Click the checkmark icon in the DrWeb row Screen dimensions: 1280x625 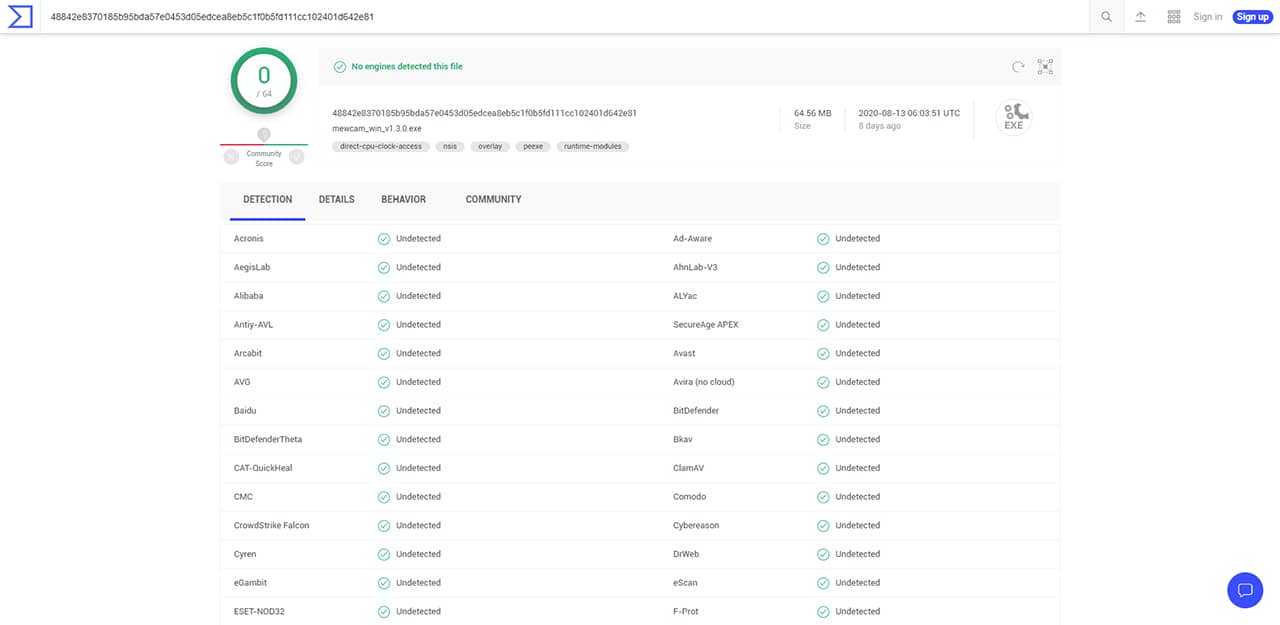[823, 554]
